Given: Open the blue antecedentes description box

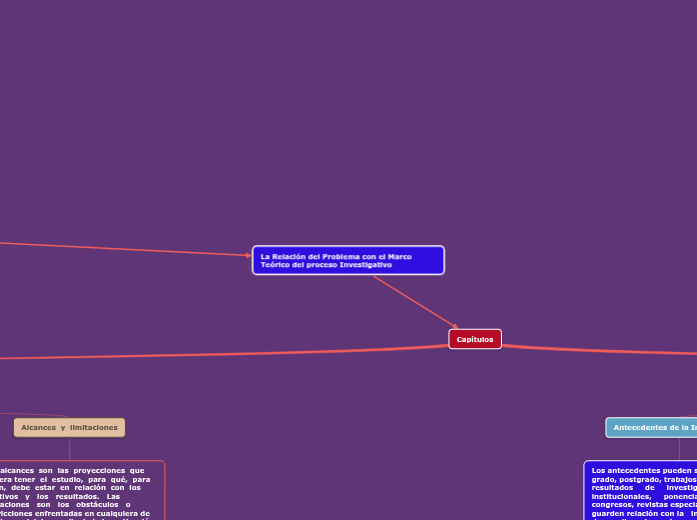Looking at the screenshot, I should (640, 490).
